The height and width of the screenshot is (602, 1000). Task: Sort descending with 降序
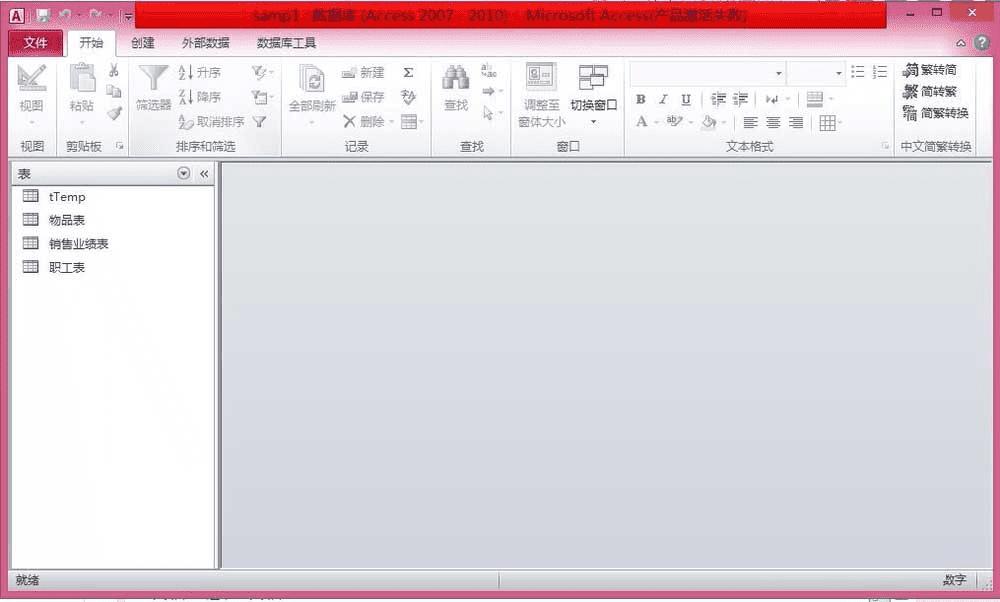(x=200, y=97)
